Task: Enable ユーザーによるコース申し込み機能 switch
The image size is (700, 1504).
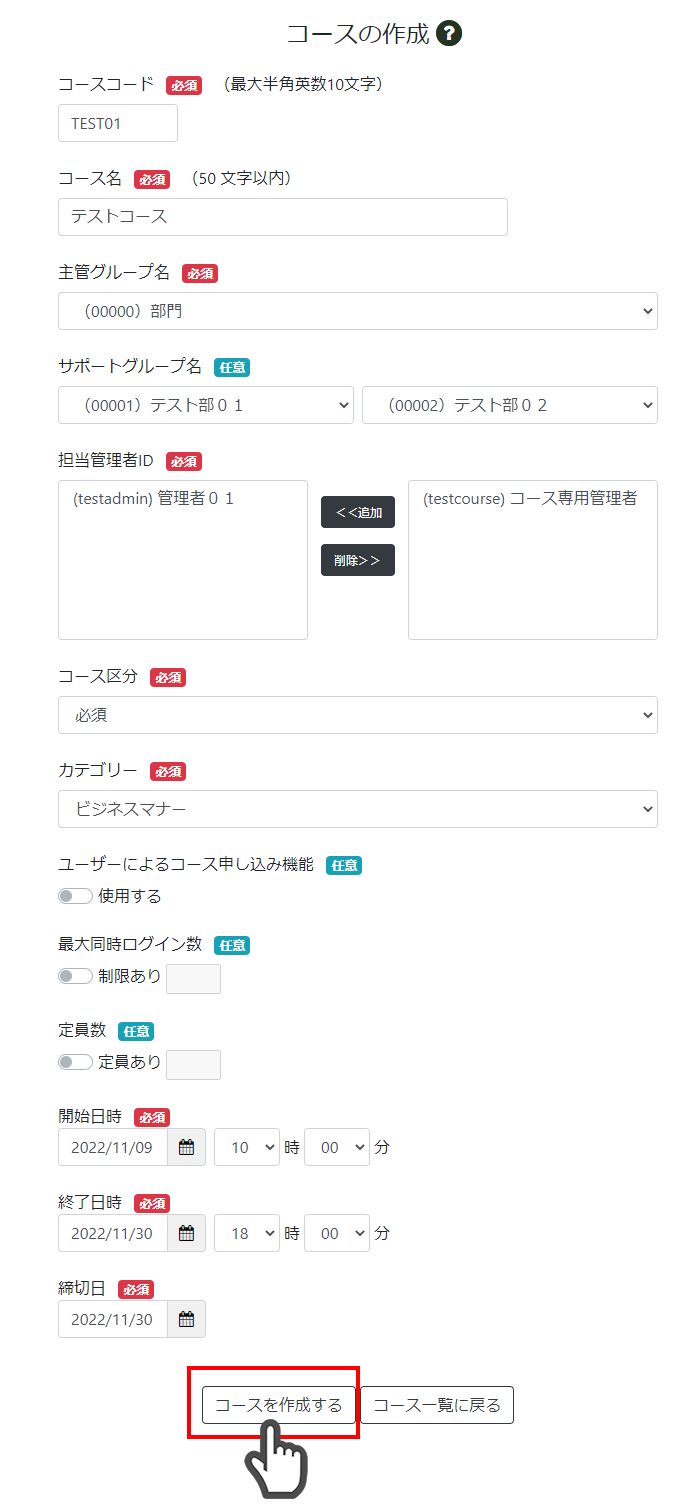Action: pos(75,896)
